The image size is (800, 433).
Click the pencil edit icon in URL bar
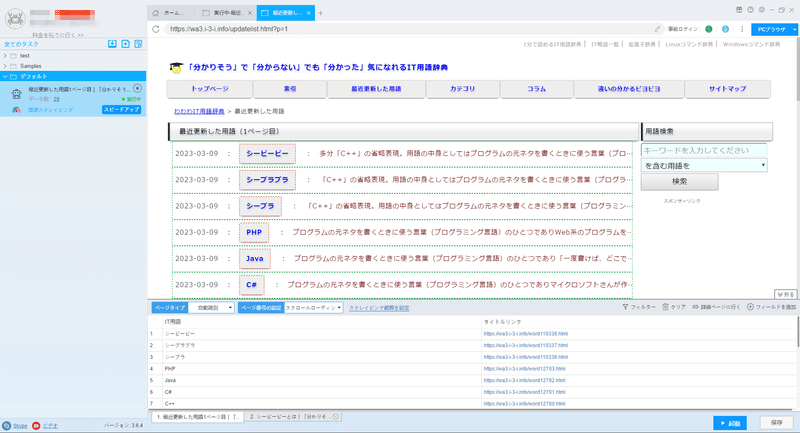click(657, 29)
